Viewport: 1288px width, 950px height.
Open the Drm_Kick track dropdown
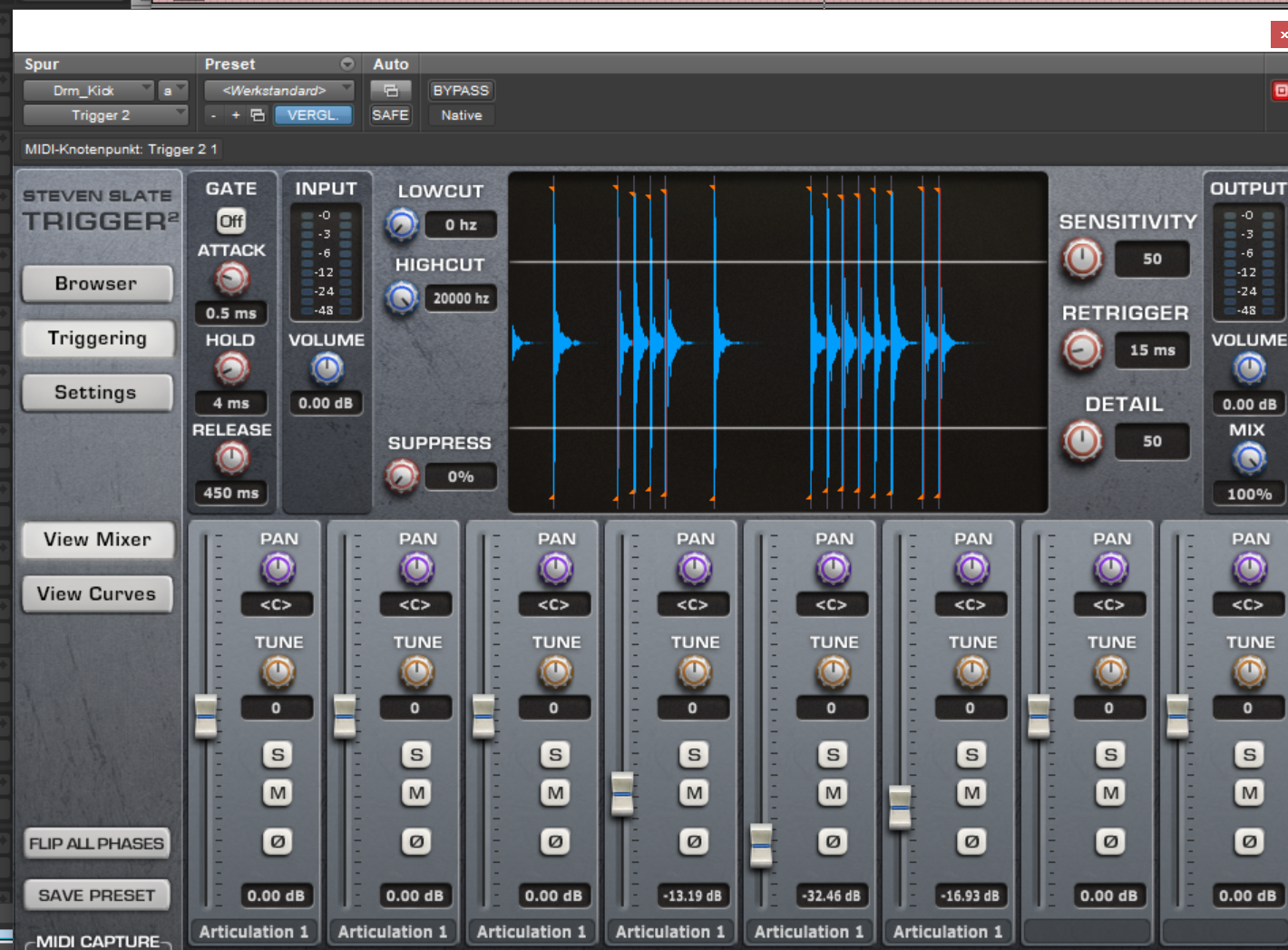tap(89, 91)
